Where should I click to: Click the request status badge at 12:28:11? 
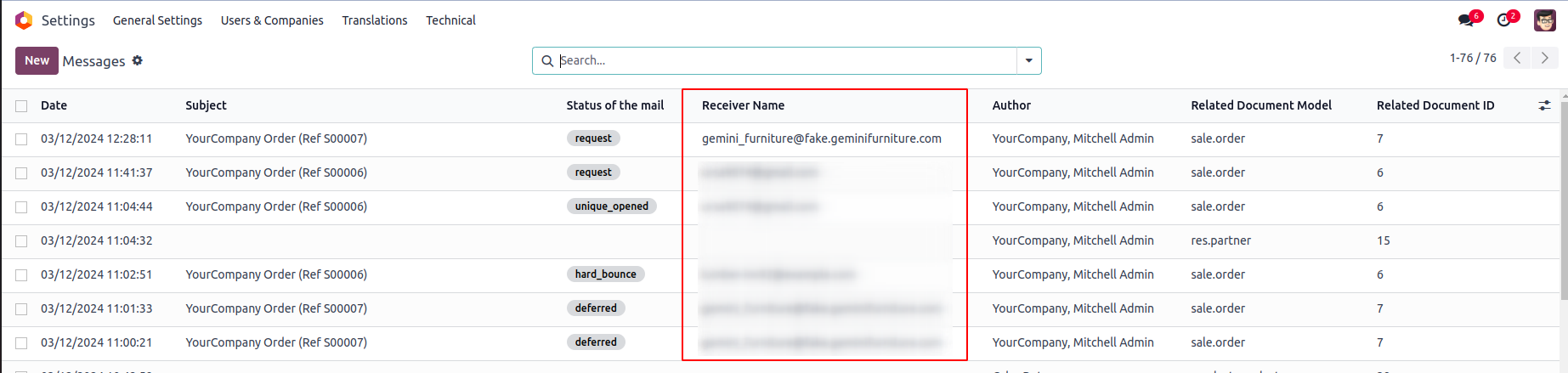pos(593,138)
